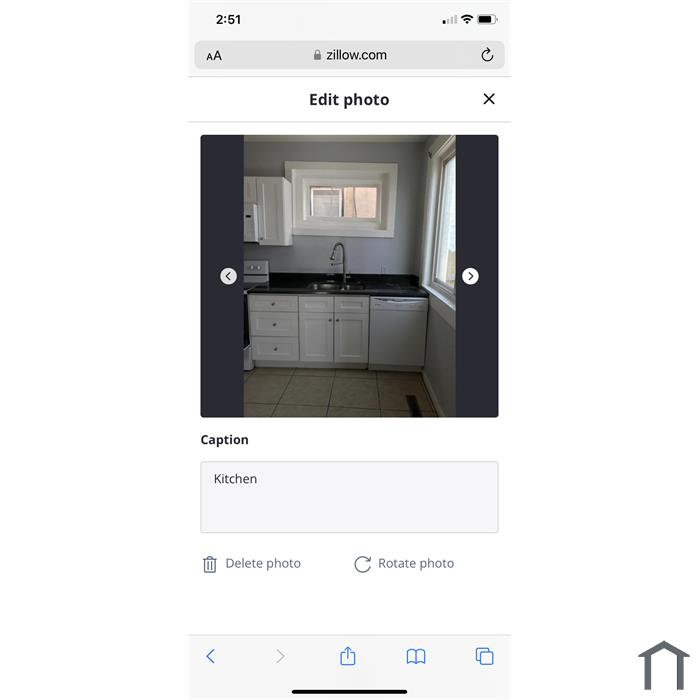The height and width of the screenshot is (700, 700).
Task: Click the trash can icon
Action: pyautogui.click(x=210, y=564)
